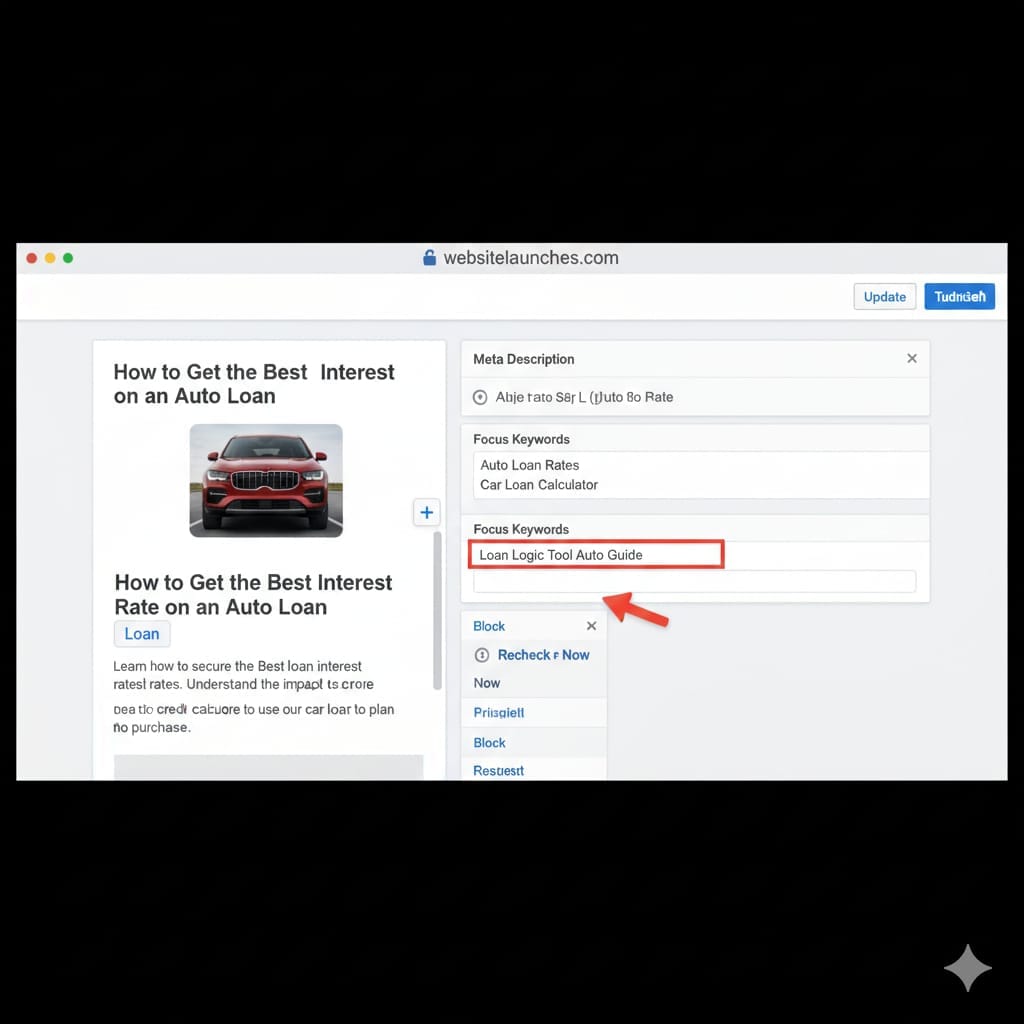Image resolution: width=1024 pixels, height=1024 pixels.
Task: Click the 'Recheck Now' link
Action: click(x=543, y=655)
